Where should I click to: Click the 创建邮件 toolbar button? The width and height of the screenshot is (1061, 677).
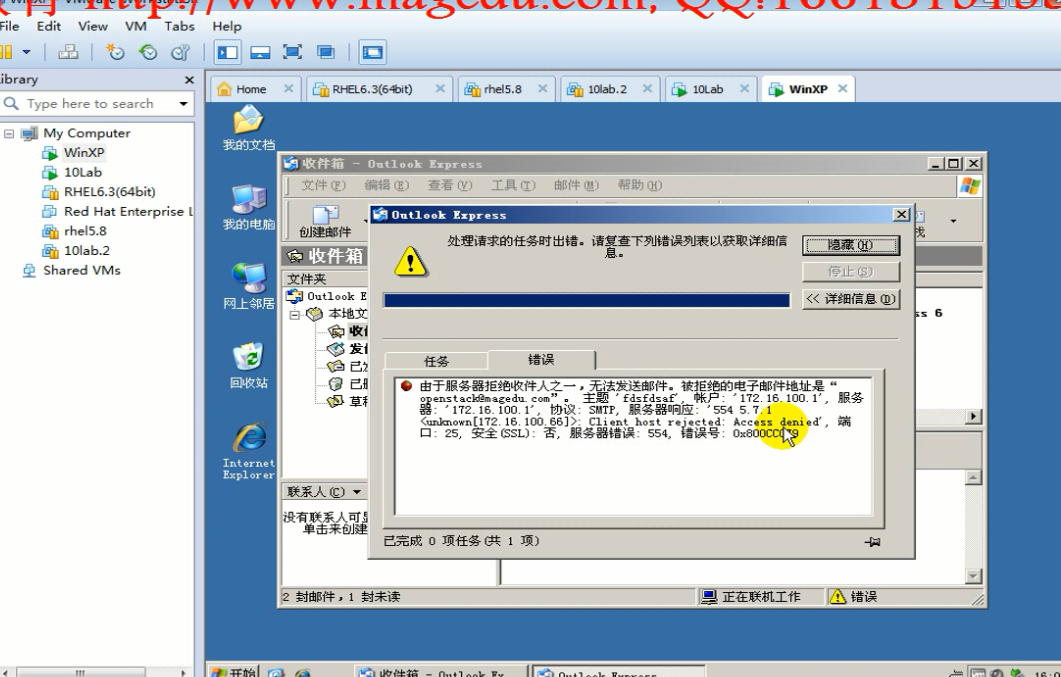click(x=325, y=222)
